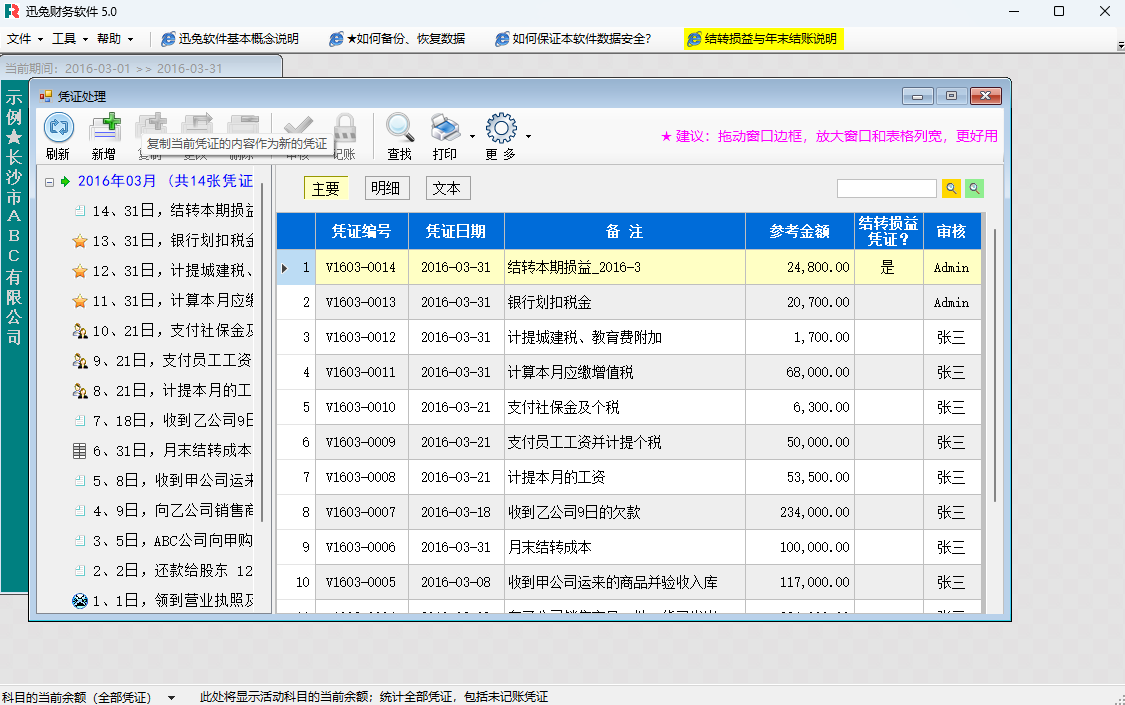Click the 修改 edit voucher icon
Viewport: 1125px width, 705px height.
click(196, 122)
